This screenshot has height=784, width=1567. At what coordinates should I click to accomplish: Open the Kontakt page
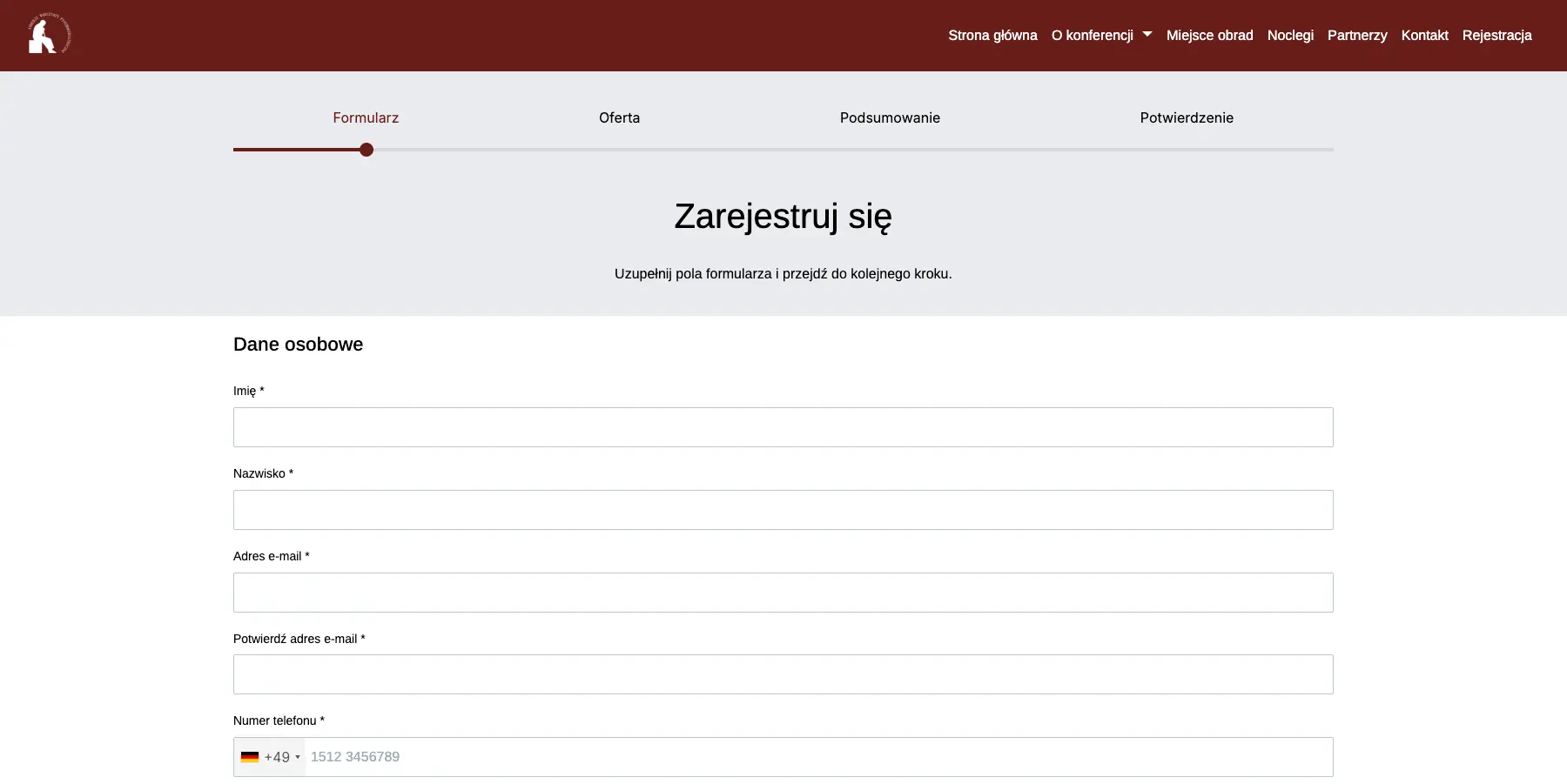coord(1424,35)
